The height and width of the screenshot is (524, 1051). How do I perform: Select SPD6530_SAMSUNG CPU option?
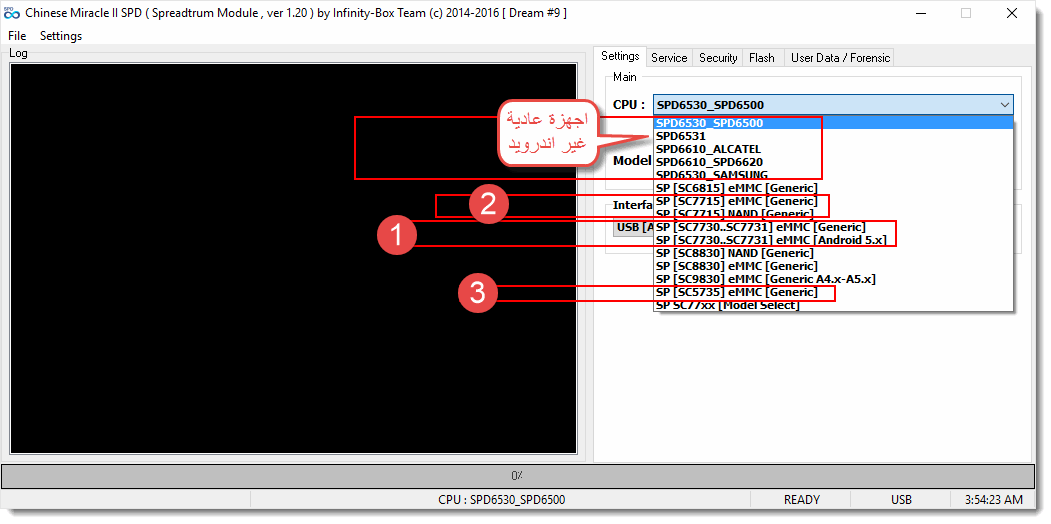pos(833,175)
